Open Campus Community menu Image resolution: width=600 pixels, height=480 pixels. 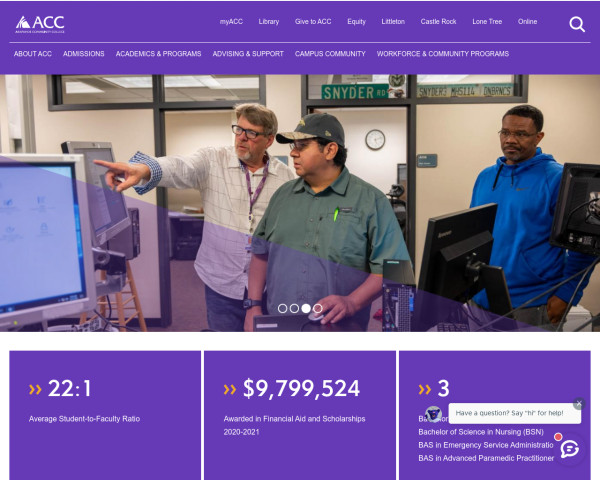330,54
